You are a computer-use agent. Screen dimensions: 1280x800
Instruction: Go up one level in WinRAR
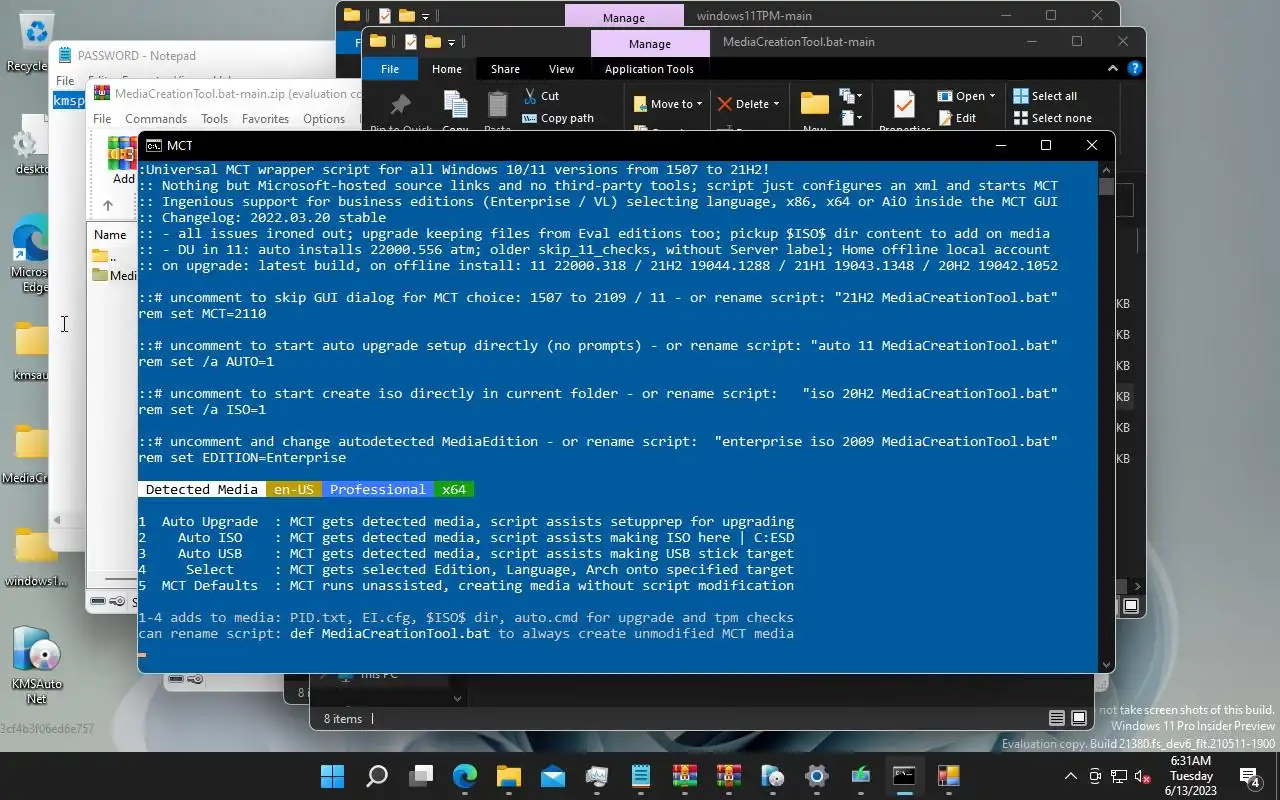(x=108, y=205)
